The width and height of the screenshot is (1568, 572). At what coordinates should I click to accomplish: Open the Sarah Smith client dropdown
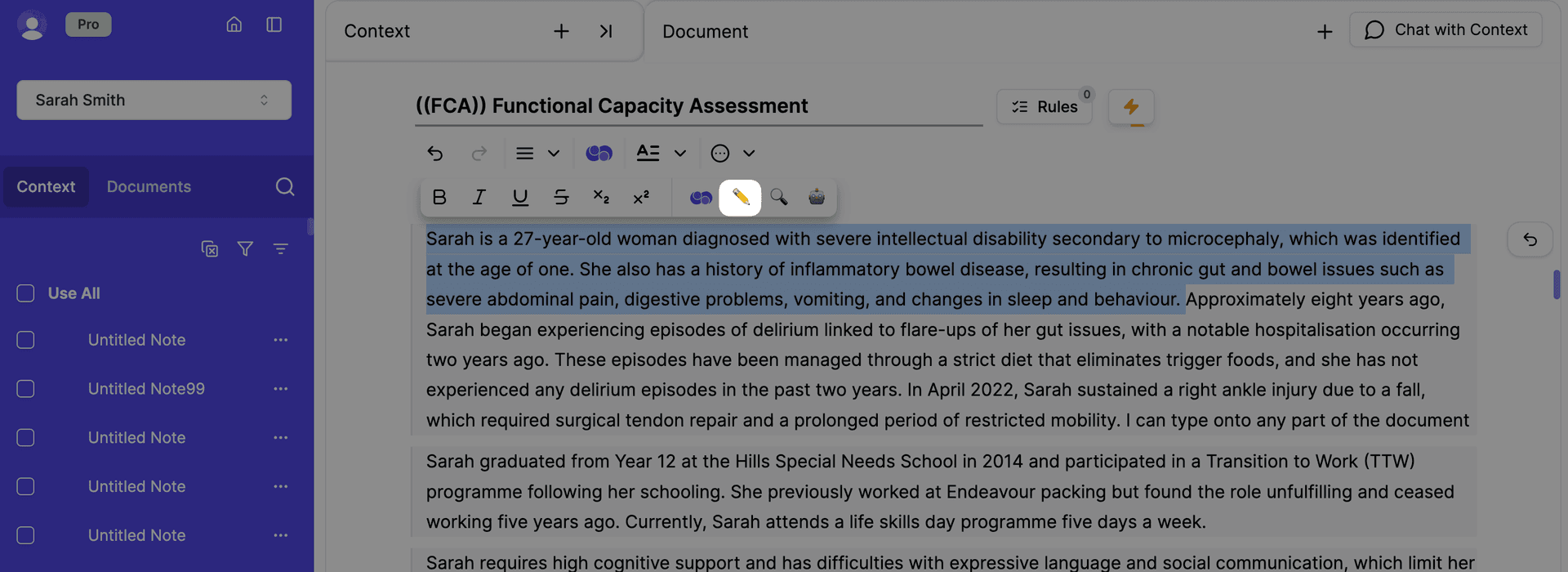(x=154, y=101)
